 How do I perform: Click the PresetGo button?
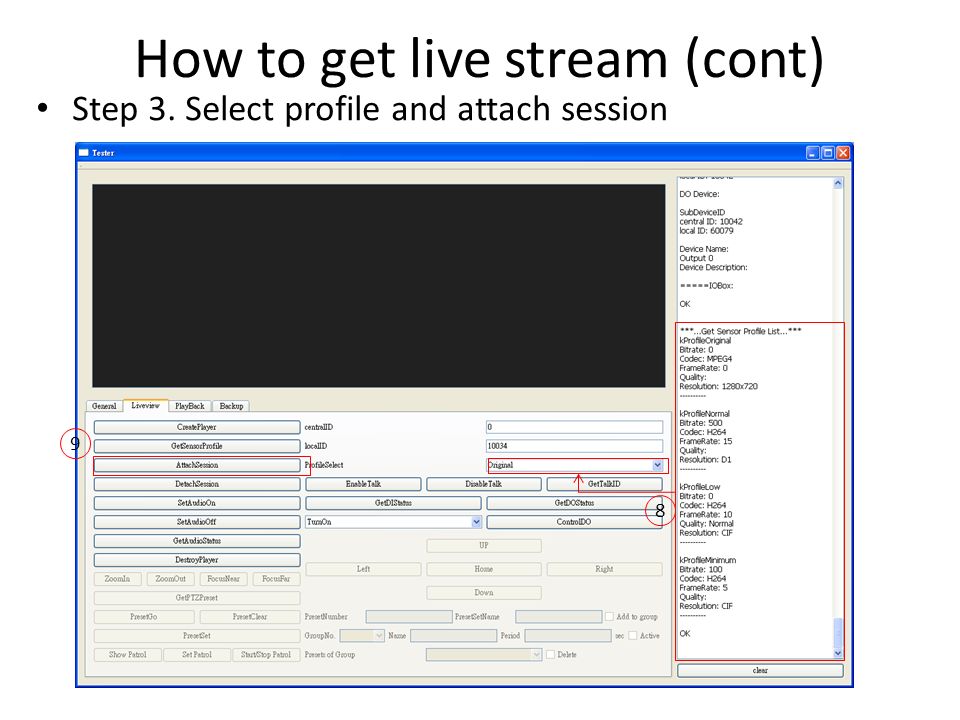144,617
